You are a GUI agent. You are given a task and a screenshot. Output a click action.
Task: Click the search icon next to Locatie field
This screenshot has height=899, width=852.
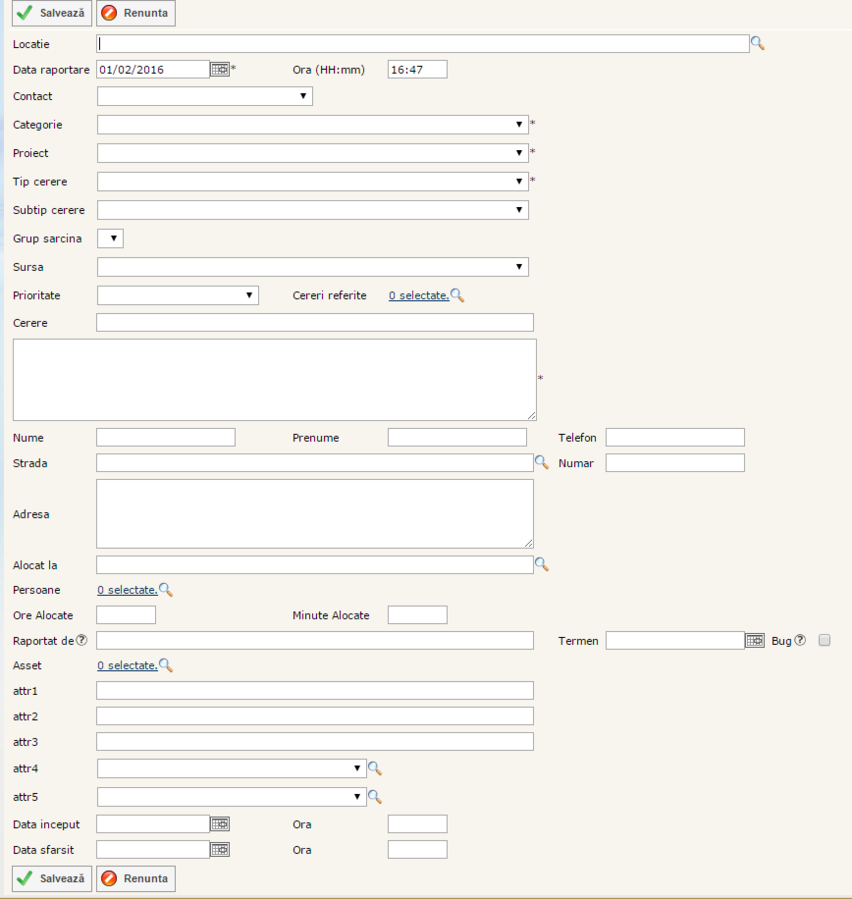[x=757, y=43]
